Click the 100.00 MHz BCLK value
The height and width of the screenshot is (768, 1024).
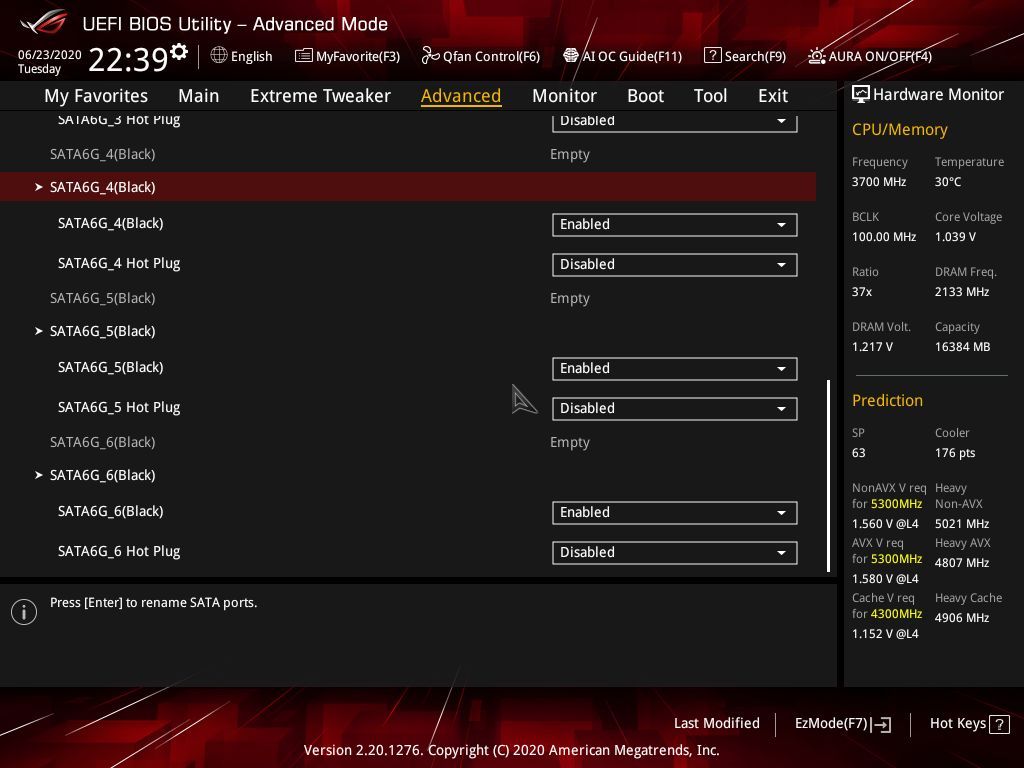884,237
